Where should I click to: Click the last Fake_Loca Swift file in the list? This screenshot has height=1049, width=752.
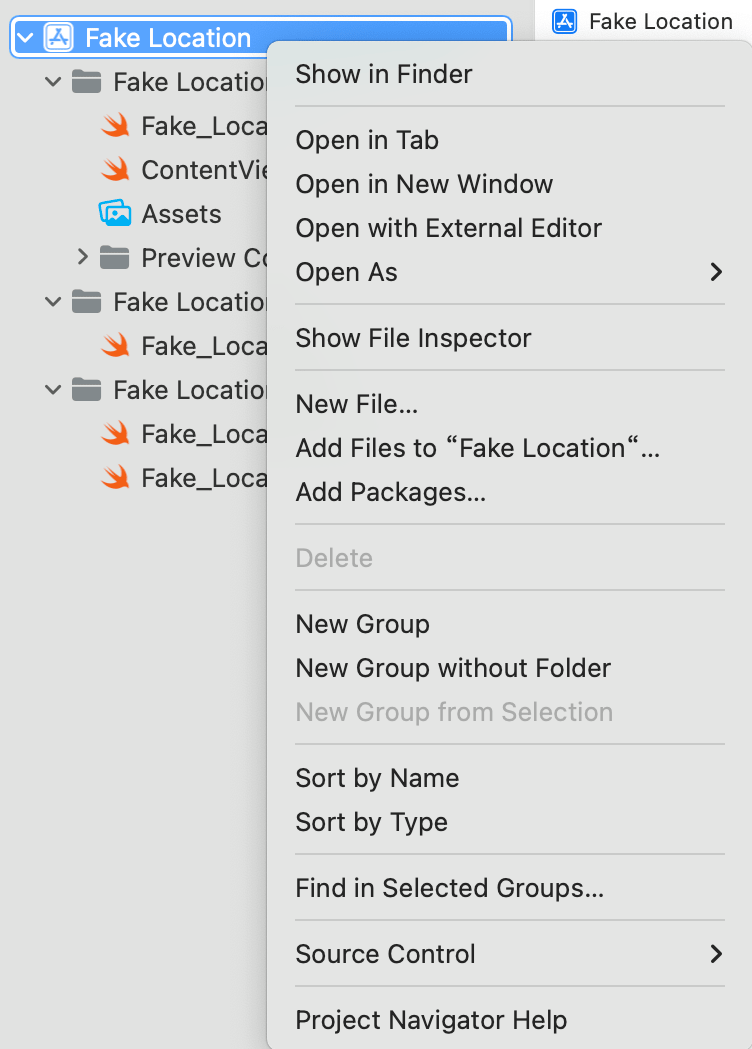184,478
